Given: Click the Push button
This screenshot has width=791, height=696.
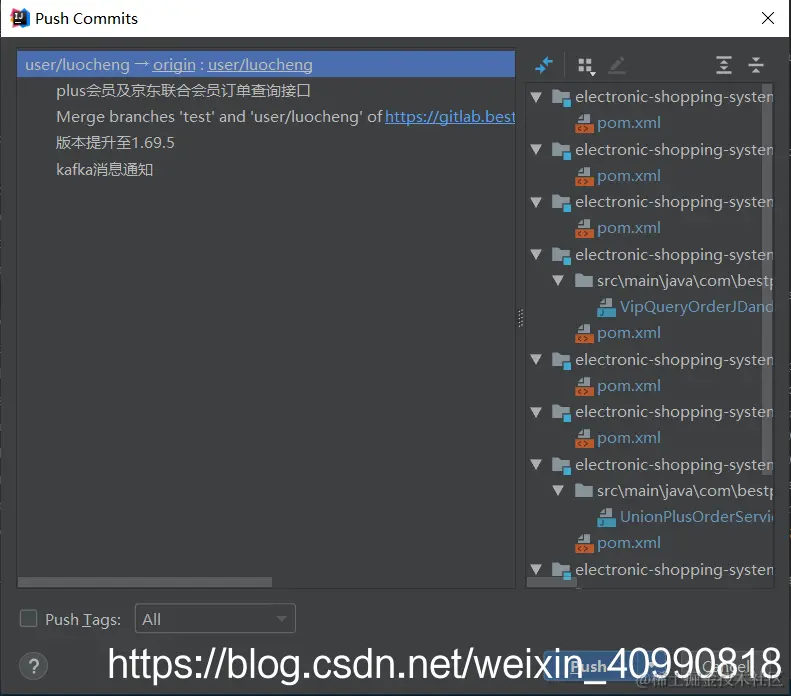Looking at the screenshot, I should coord(588,666).
